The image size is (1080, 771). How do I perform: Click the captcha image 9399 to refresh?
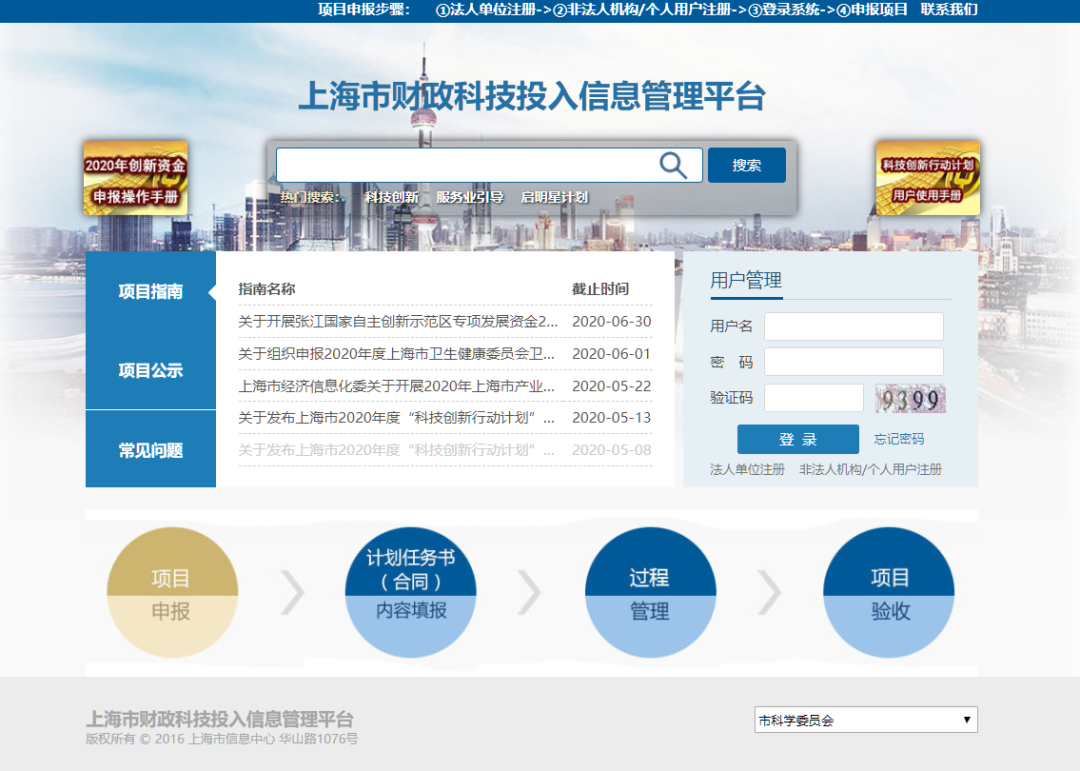click(x=910, y=399)
